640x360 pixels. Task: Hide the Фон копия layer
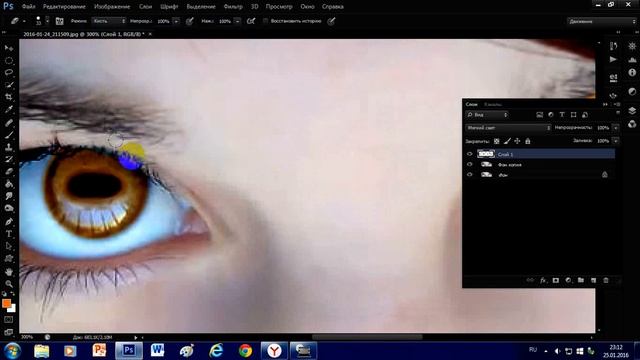469,164
